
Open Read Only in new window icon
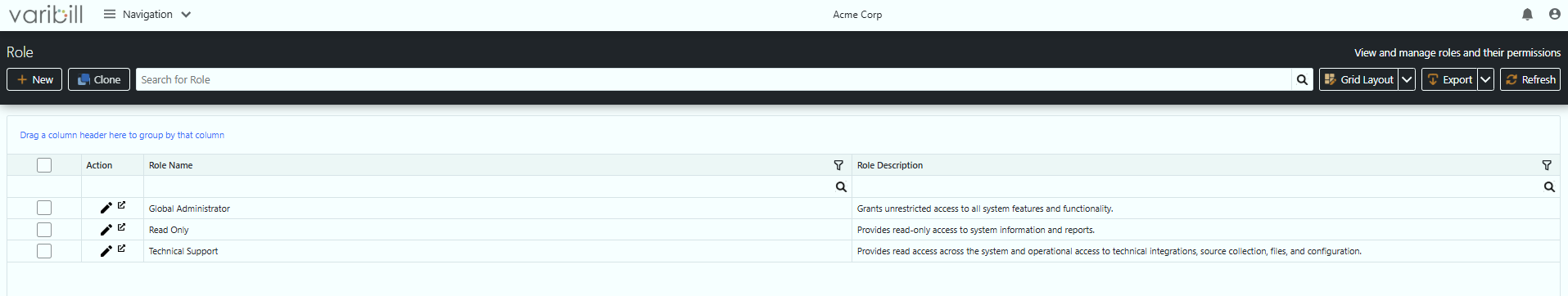(x=121, y=227)
